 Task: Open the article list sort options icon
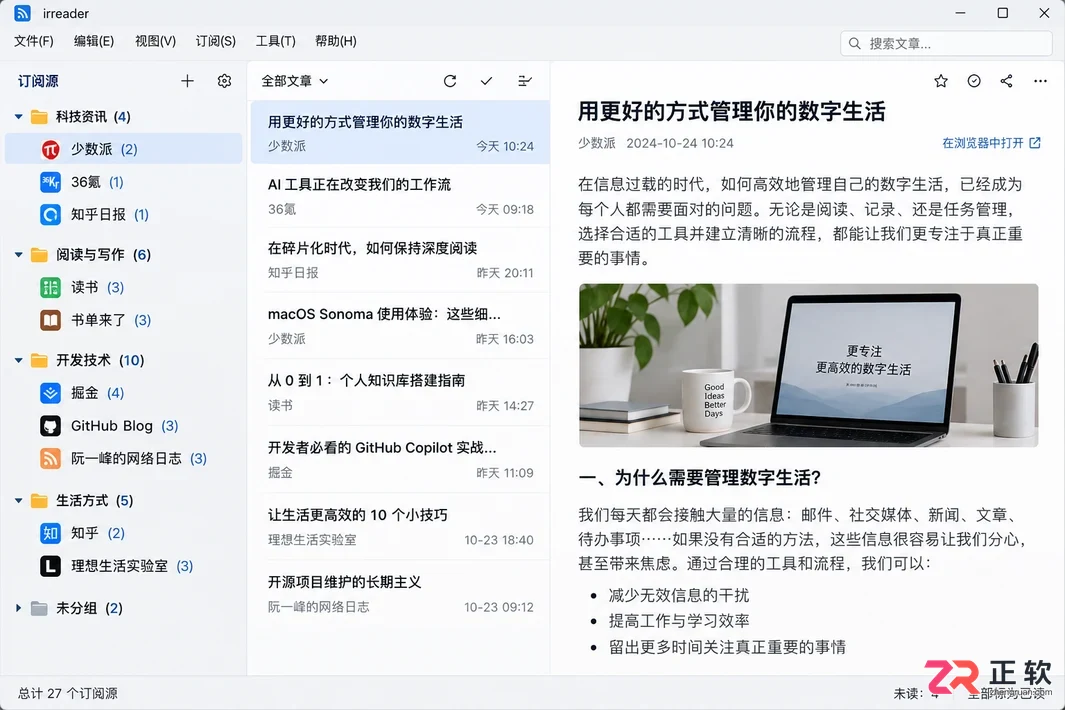click(x=524, y=81)
